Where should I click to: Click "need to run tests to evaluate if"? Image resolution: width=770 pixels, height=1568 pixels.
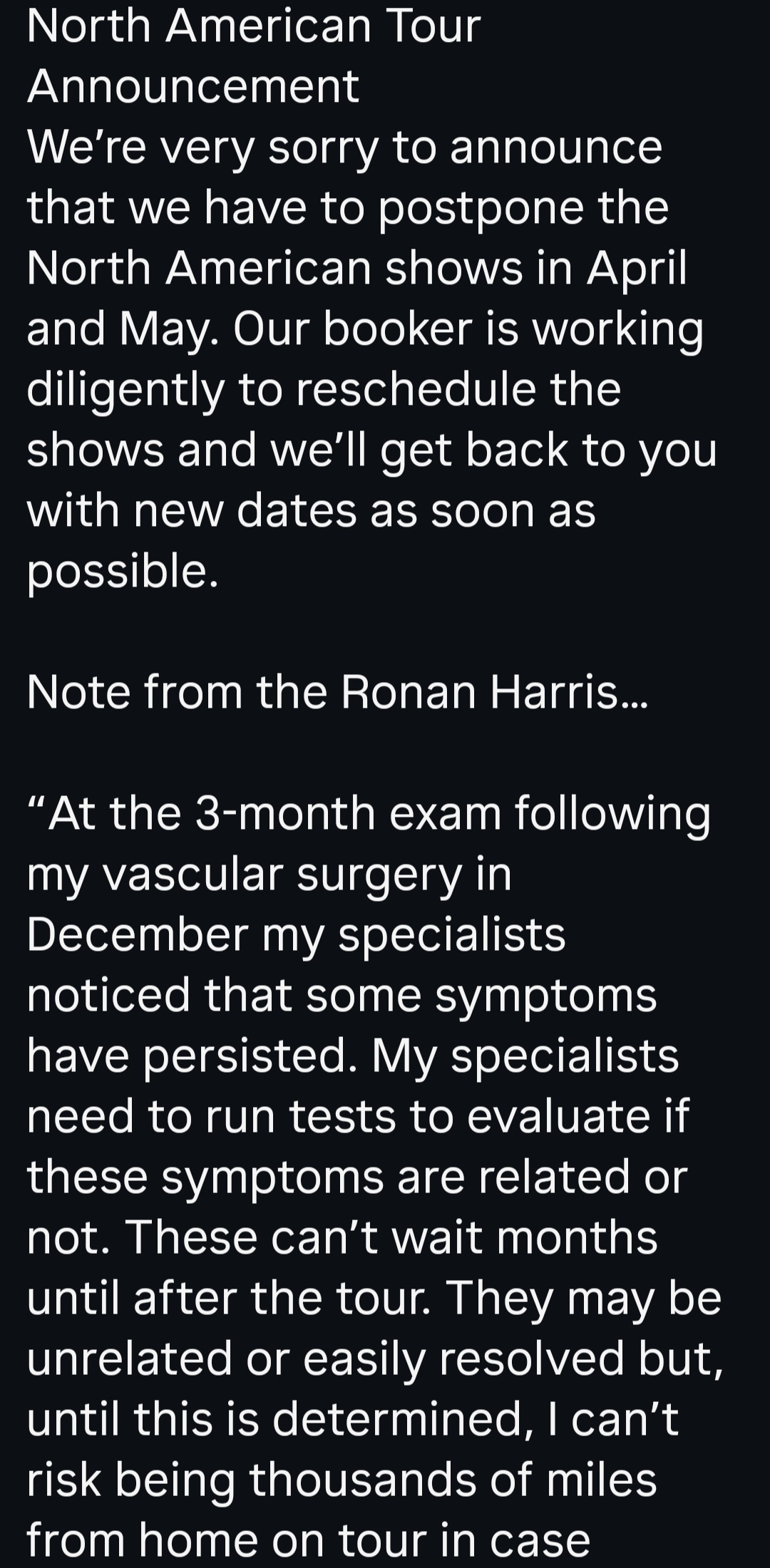point(358,1117)
